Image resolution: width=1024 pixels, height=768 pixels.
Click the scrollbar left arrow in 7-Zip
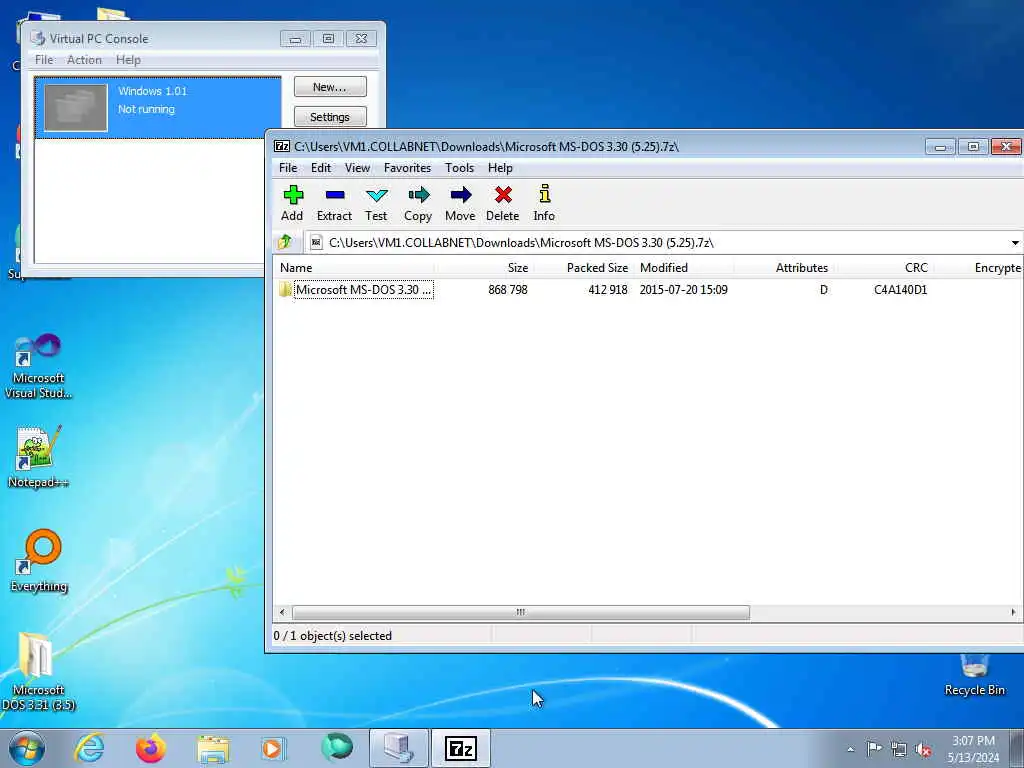pyautogui.click(x=282, y=613)
